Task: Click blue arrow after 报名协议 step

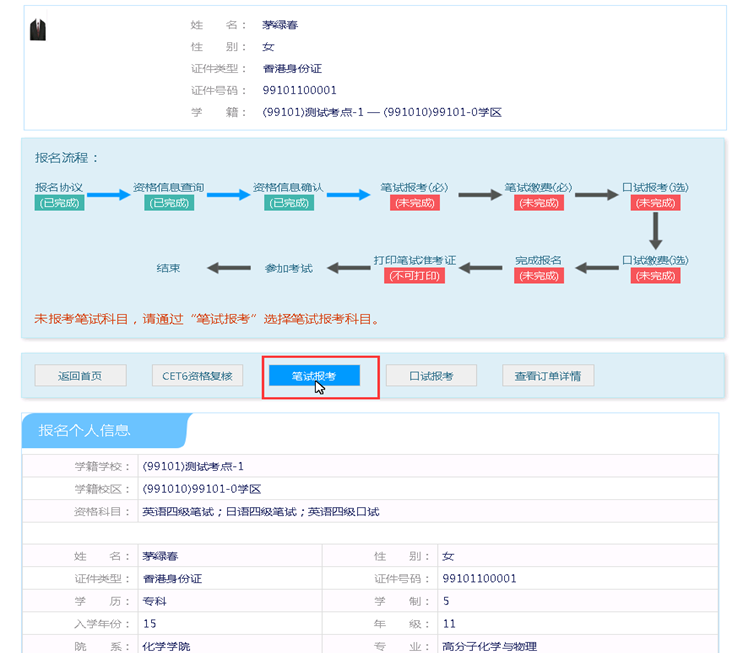Action: (x=109, y=195)
